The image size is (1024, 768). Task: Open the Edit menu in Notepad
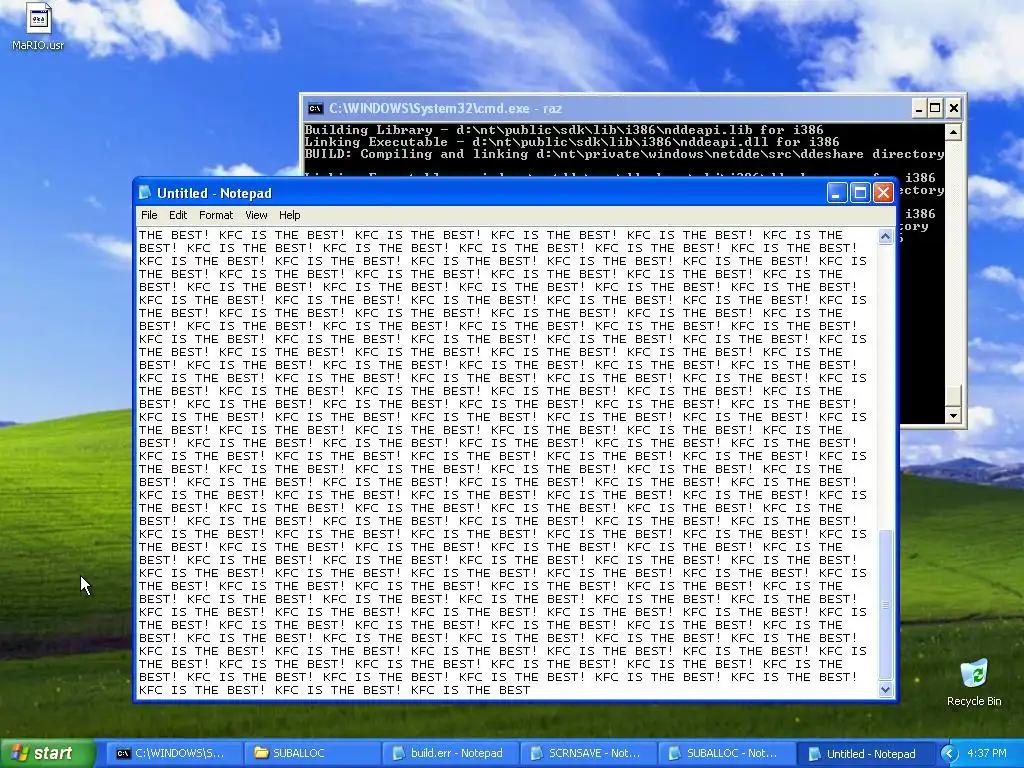tap(178, 215)
